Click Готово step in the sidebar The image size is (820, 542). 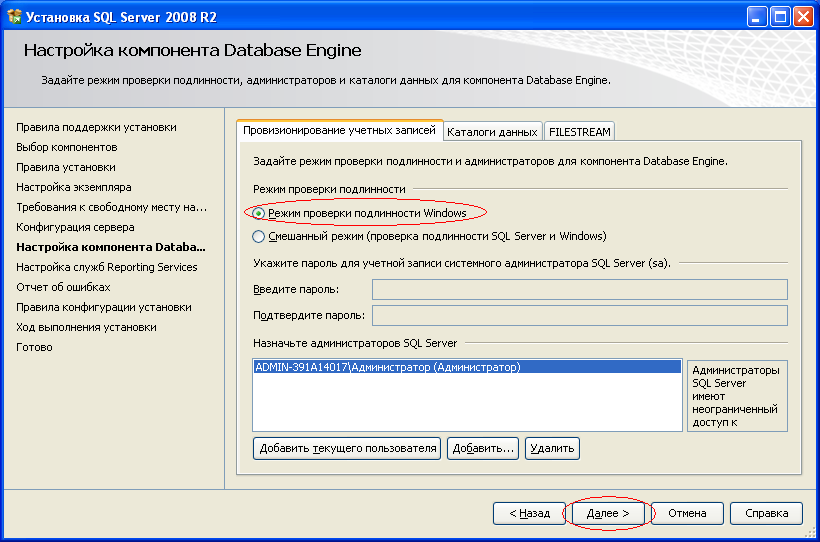[x=35, y=347]
